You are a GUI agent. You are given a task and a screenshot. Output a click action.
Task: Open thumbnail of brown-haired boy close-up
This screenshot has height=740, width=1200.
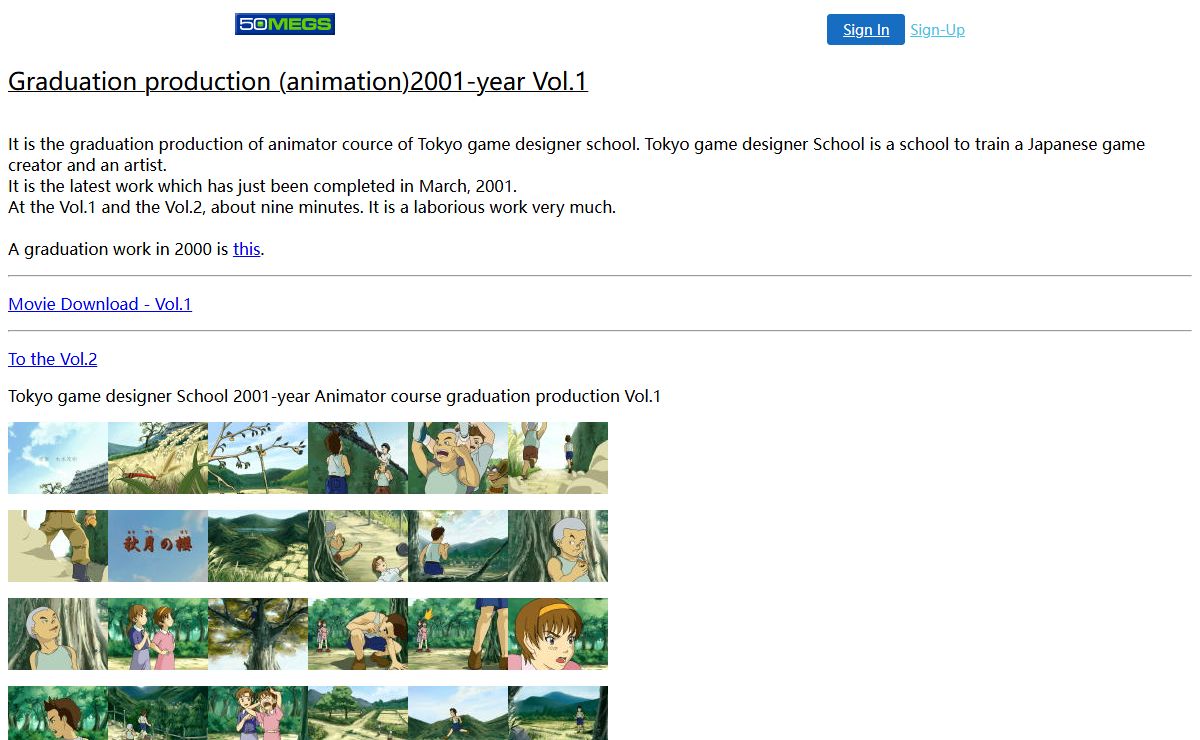coord(58,713)
